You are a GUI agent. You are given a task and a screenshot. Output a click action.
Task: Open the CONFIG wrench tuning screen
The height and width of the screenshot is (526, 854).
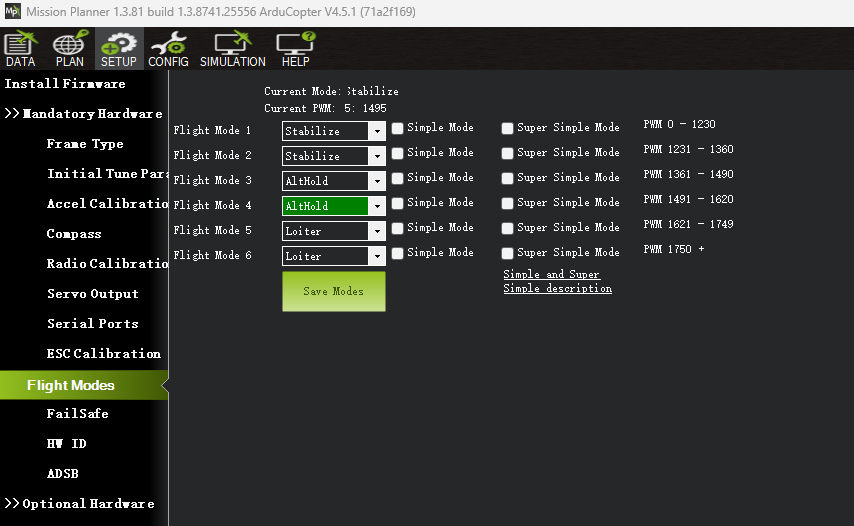point(168,49)
